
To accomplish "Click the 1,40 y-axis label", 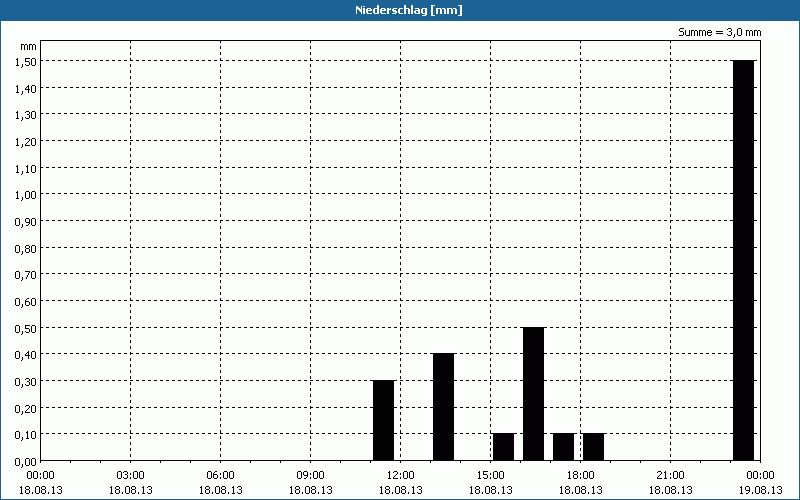I will tap(26, 88).
